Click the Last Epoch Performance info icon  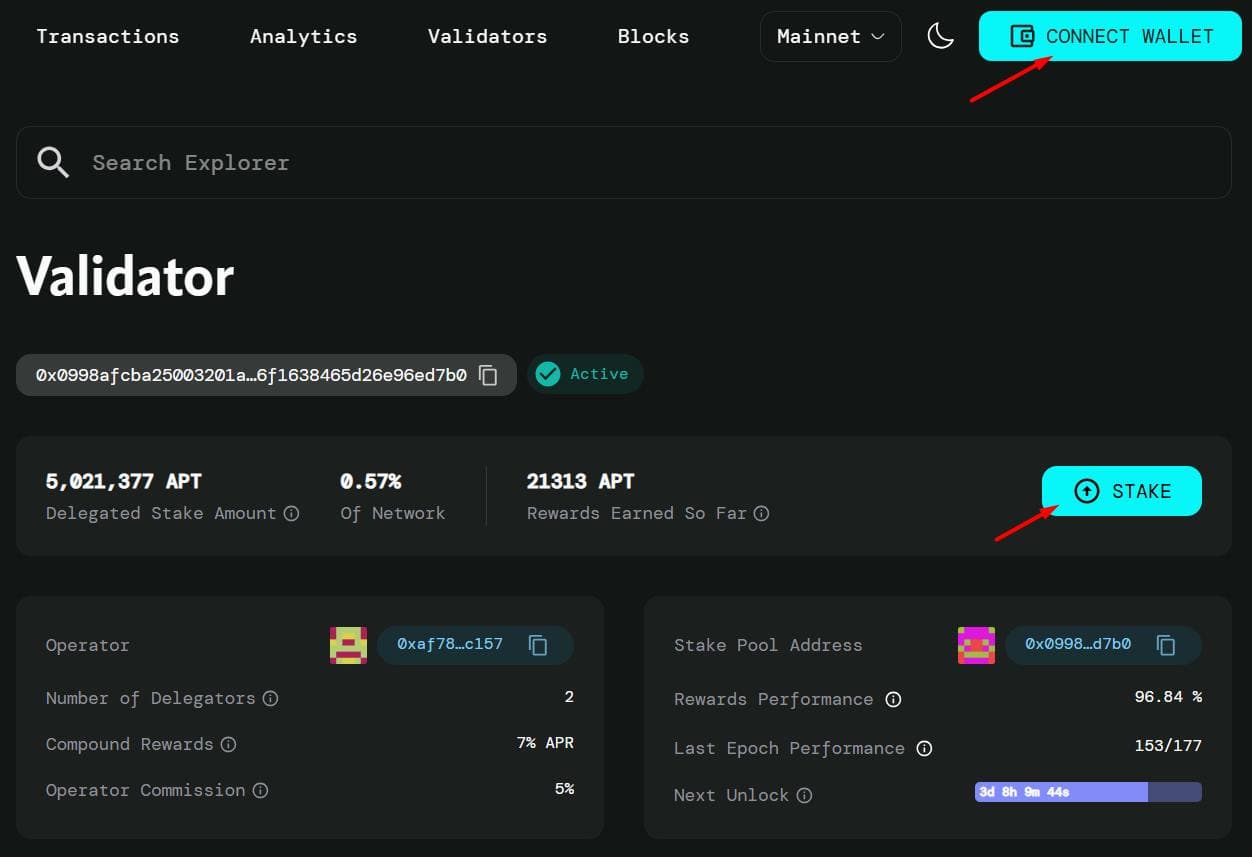(924, 748)
